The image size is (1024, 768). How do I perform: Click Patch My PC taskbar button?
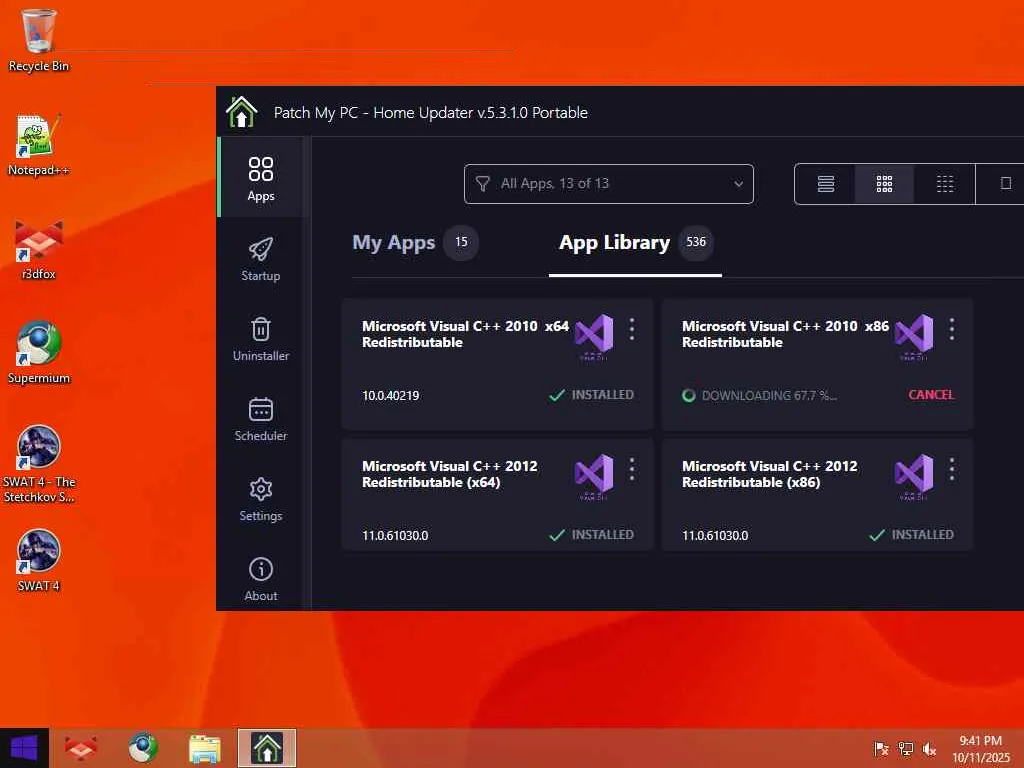(x=267, y=748)
